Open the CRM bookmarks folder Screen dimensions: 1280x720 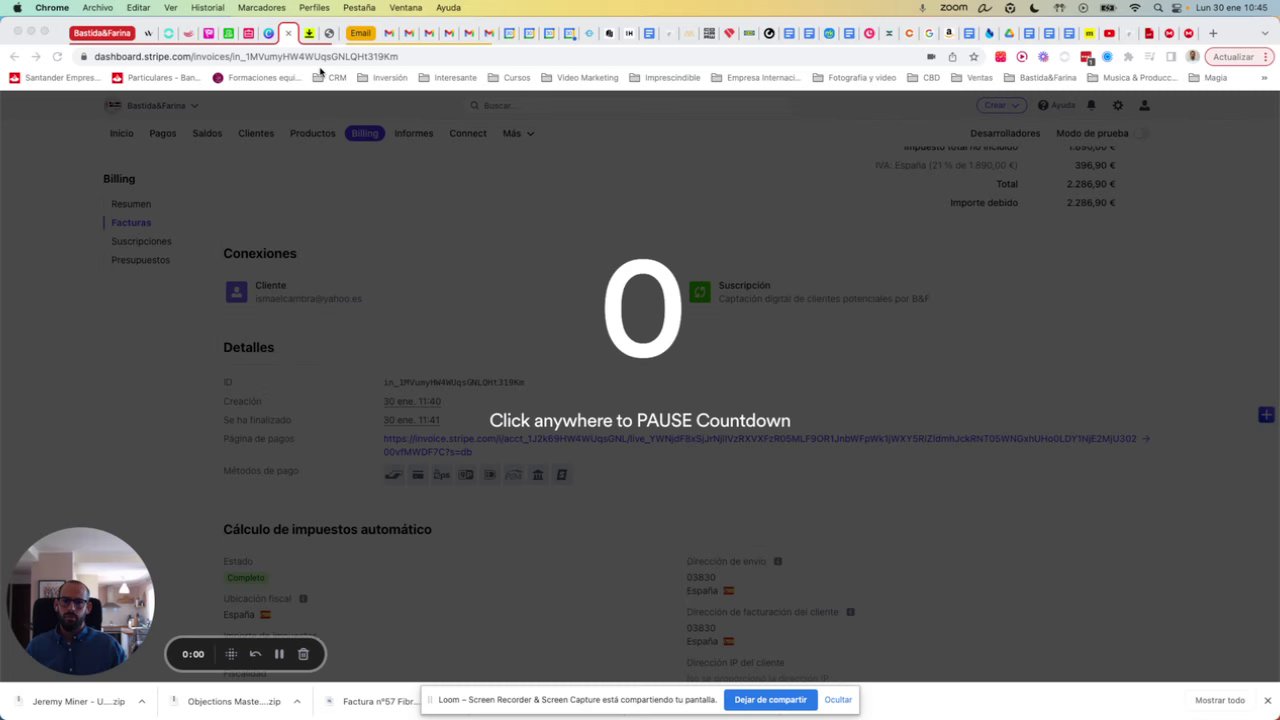point(330,77)
